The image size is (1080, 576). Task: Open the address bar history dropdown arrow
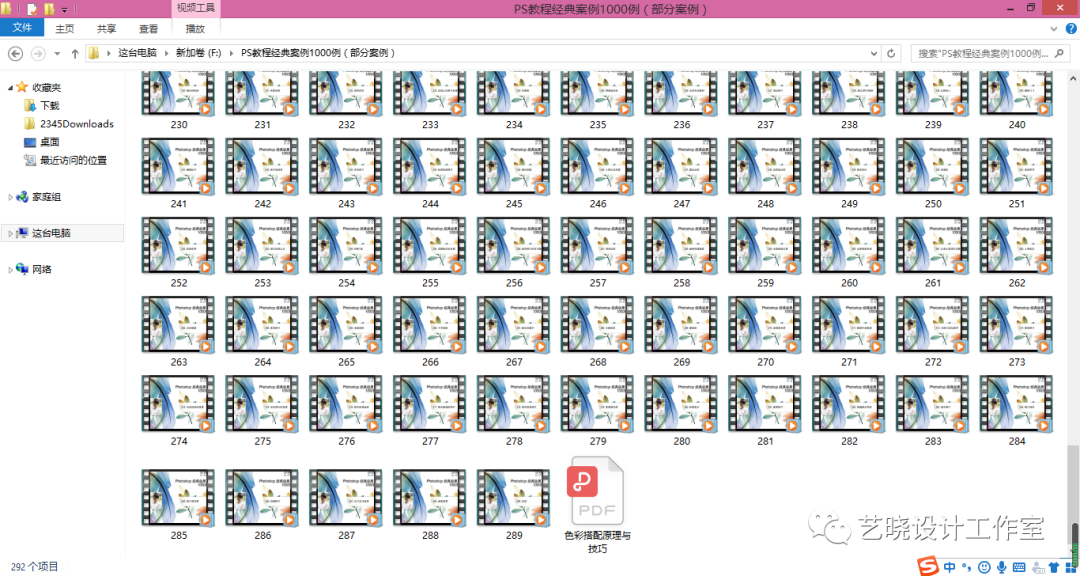[872, 54]
